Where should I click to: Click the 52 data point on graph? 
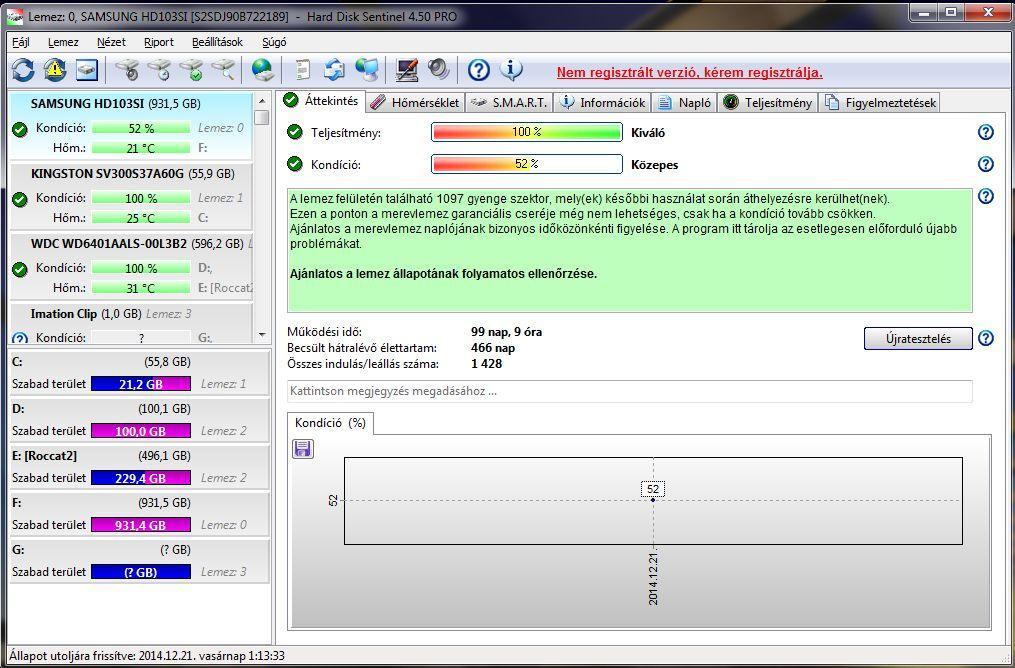pyautogui.click(x=653, y=500)
